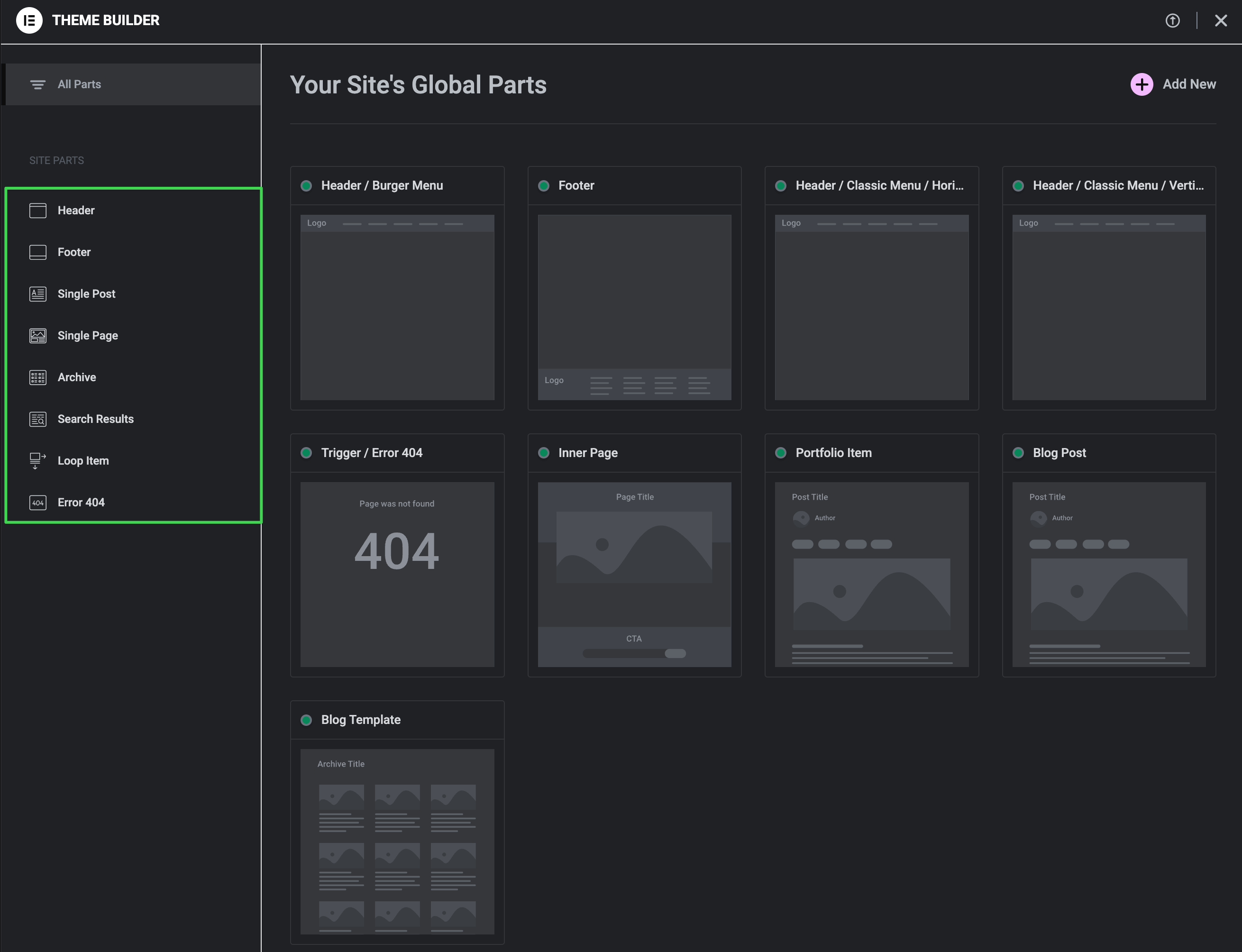This screenshot has height=952, width=1242.
Task: Open the Footer site part category
Action: tap(74, 252)
